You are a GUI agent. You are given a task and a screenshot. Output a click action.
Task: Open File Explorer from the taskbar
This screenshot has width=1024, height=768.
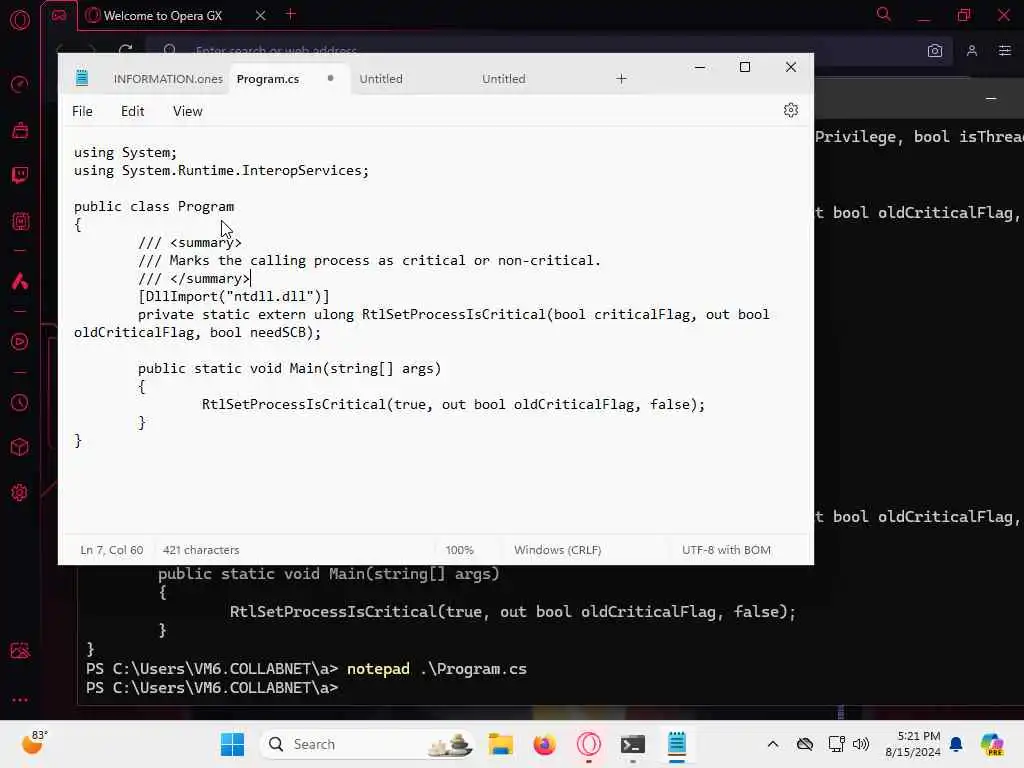[501, 744]
